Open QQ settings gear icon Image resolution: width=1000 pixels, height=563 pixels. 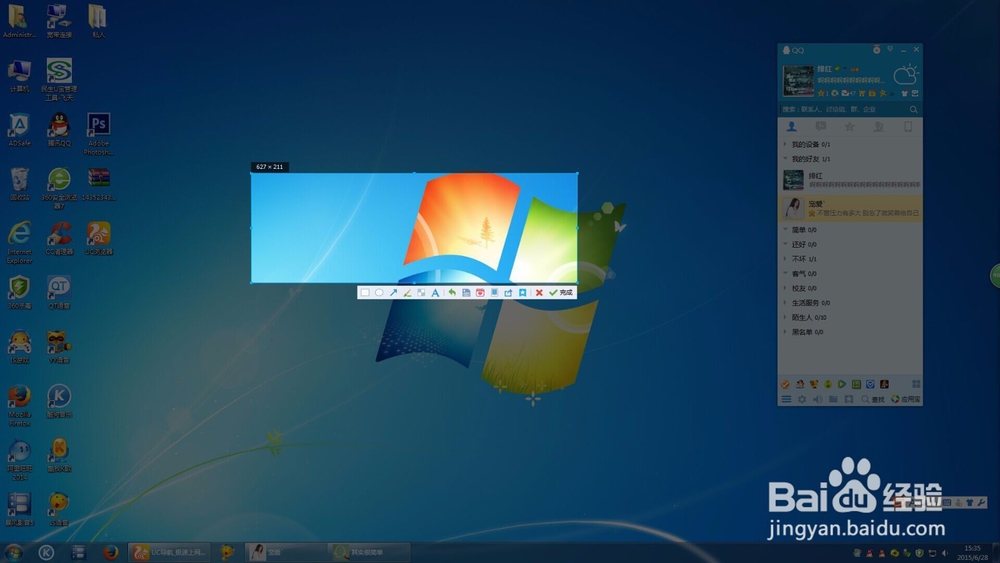pyautogui.click(x=802, y=399)
